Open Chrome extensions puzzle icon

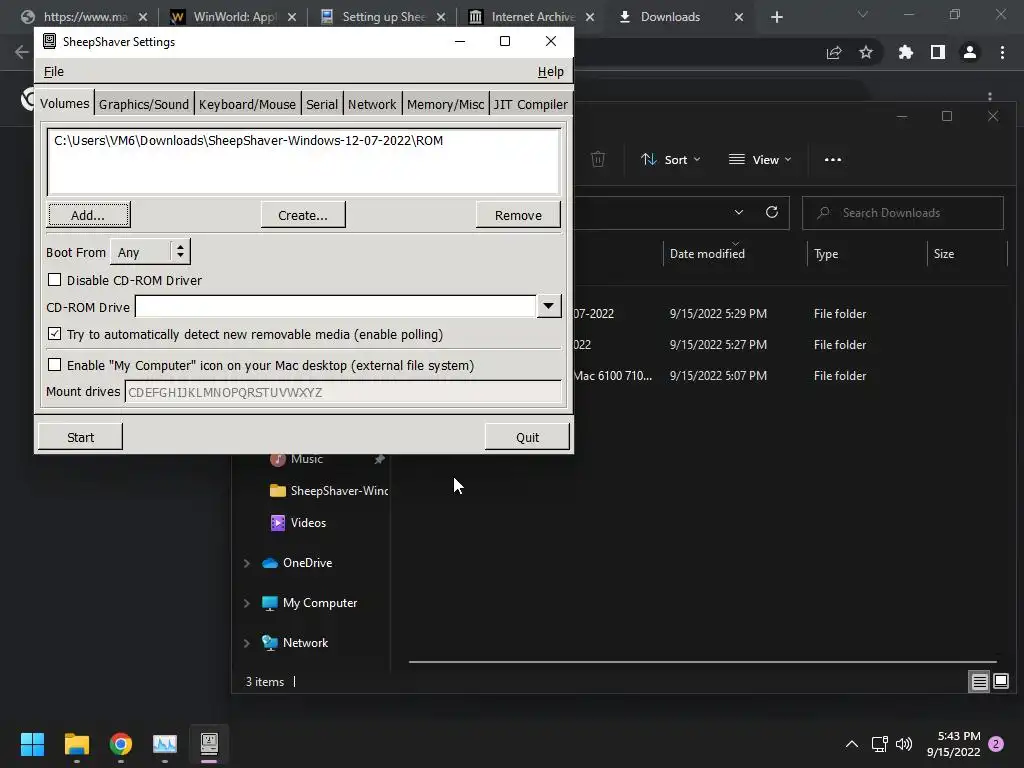pos(905,52)
